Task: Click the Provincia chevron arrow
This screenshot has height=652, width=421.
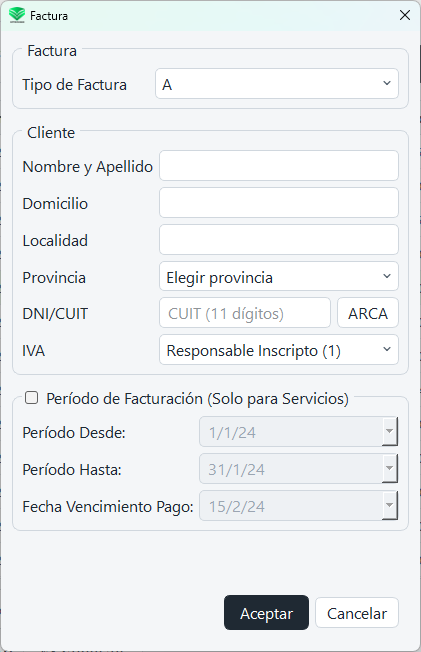Action: (387, 276)
